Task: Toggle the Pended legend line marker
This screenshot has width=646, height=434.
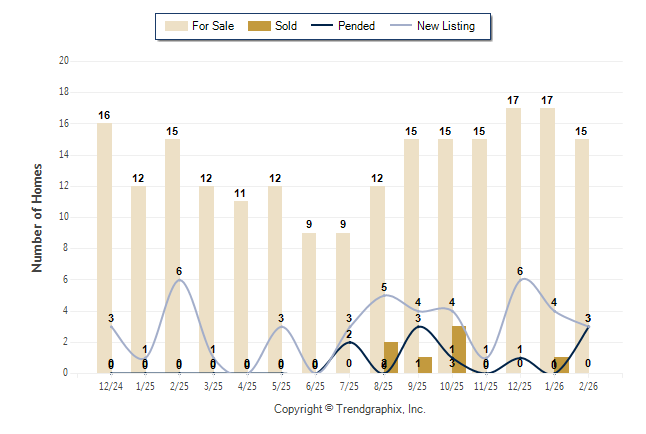Action: 320,26
